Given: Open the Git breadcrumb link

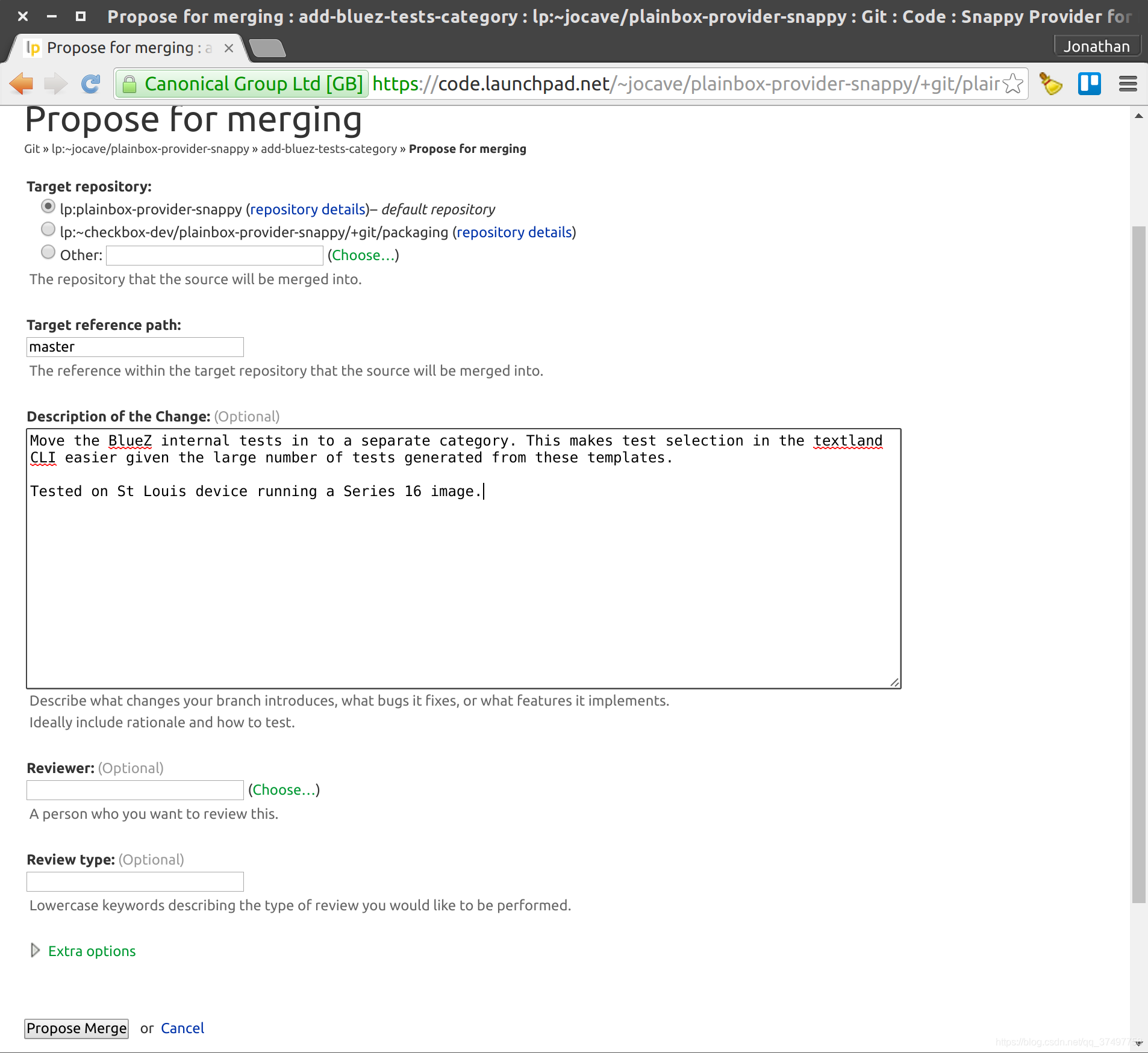Looking at the screenshot, I should [x=32, y=149].
